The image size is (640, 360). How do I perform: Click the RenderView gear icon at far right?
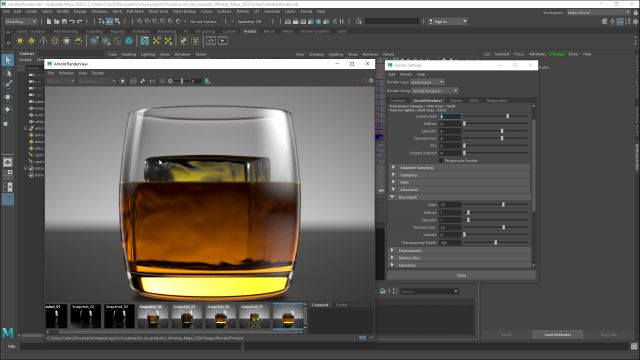pyautogui.click(x=371, y=81)
